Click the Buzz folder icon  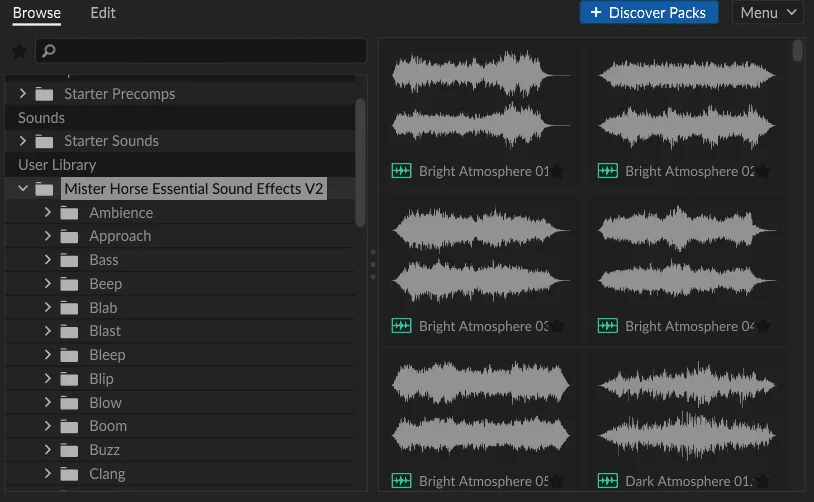pyautogui.click(x=69, y=450)
